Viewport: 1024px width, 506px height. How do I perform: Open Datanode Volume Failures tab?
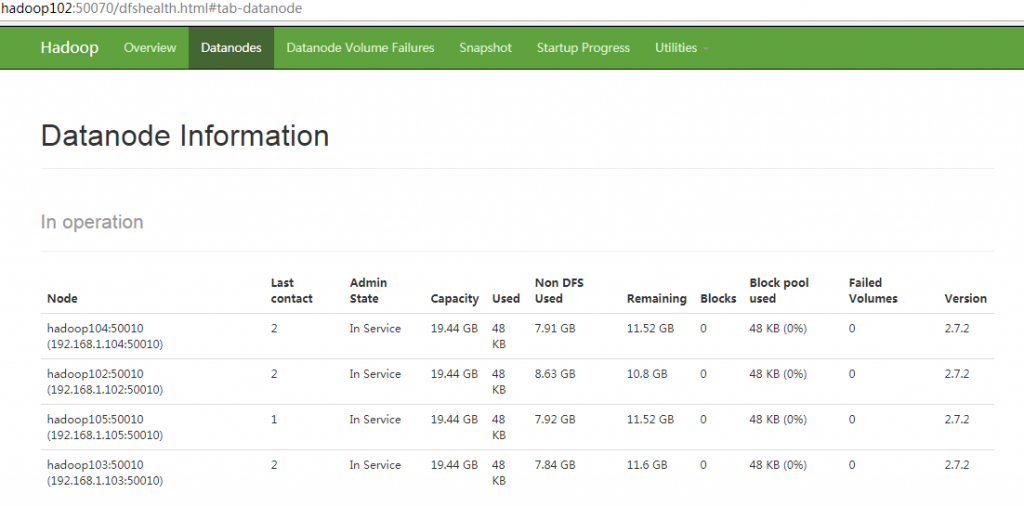coord(360,48)
